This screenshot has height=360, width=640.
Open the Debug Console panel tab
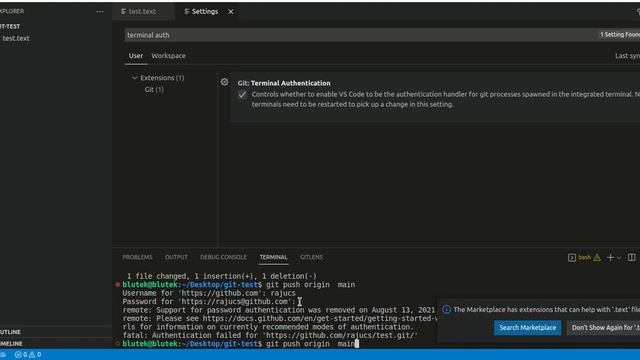(223, 257)
